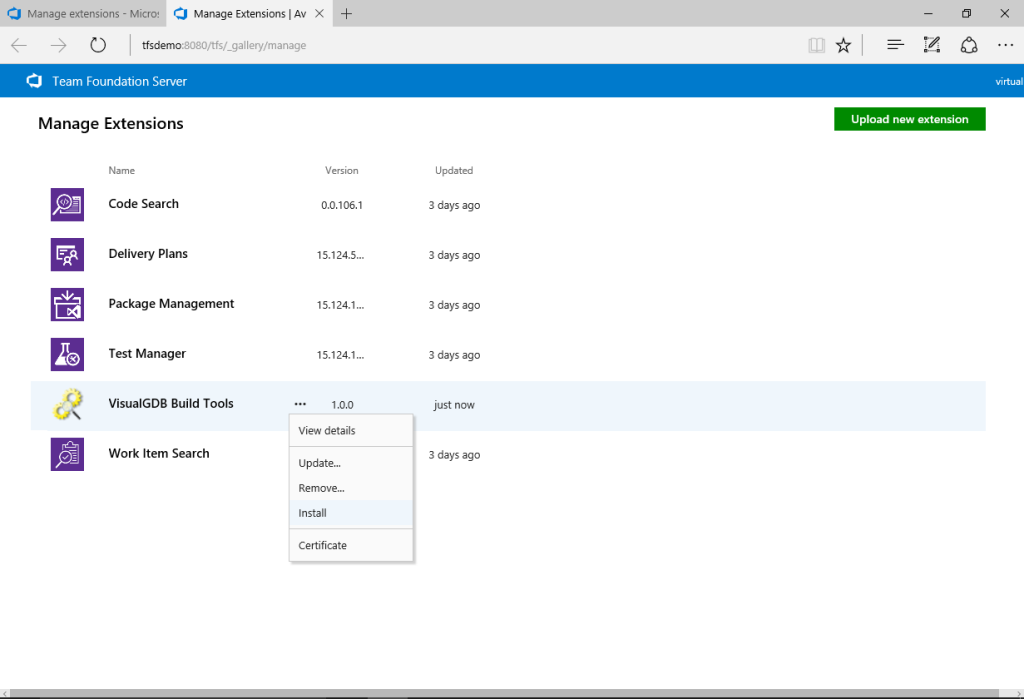The width and height of the screenshot is (1024, 699).
Task: Click the Code Search extension icon
Action: [67, 204]
